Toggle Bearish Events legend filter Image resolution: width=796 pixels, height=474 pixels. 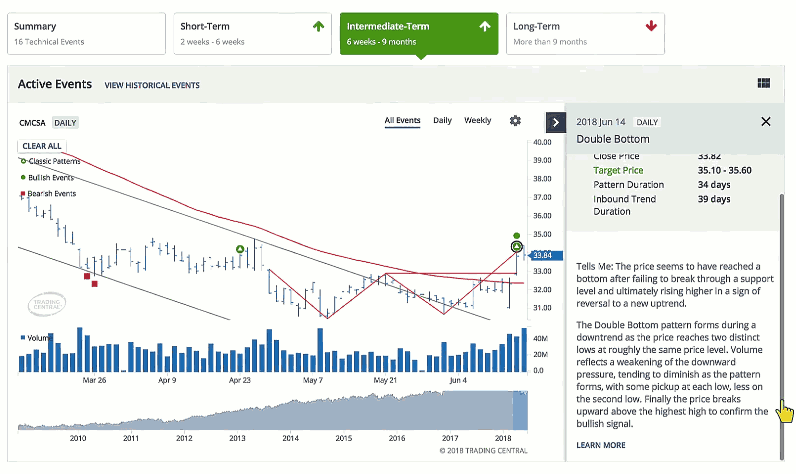(51, 193)
